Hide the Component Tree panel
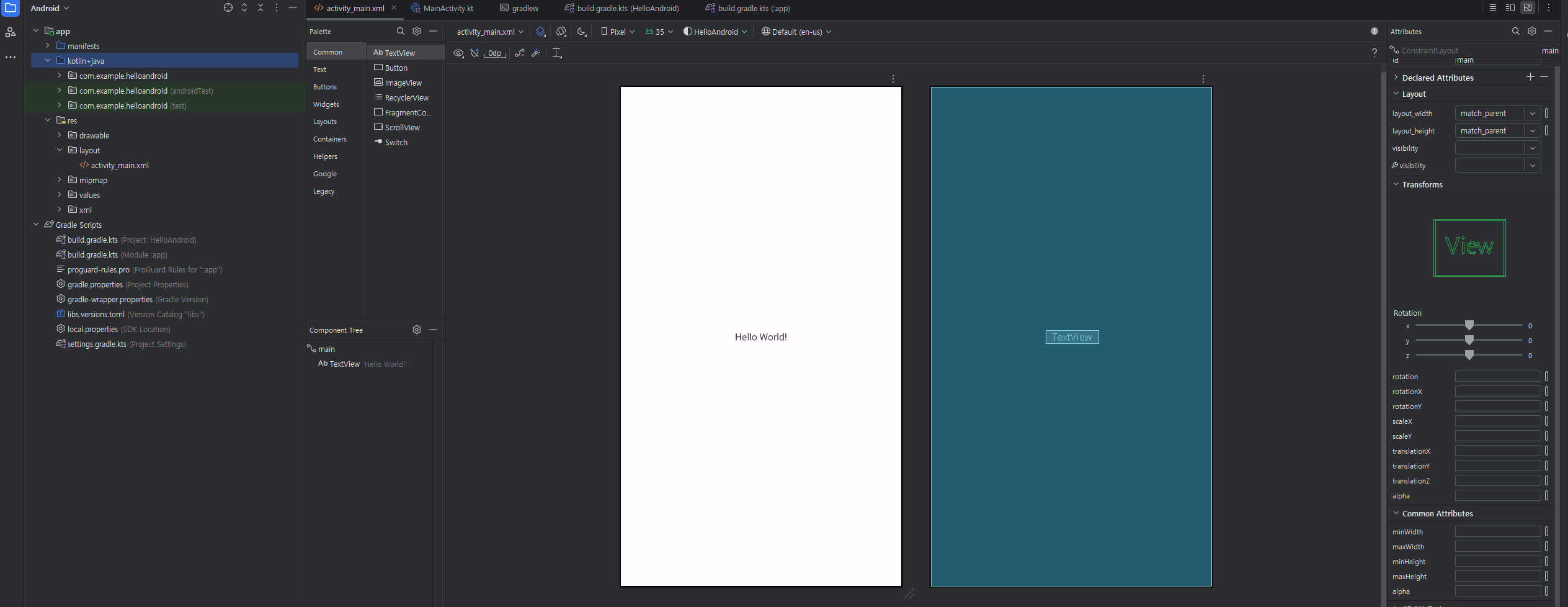The image size is (1568, 607). coord(433,330)
